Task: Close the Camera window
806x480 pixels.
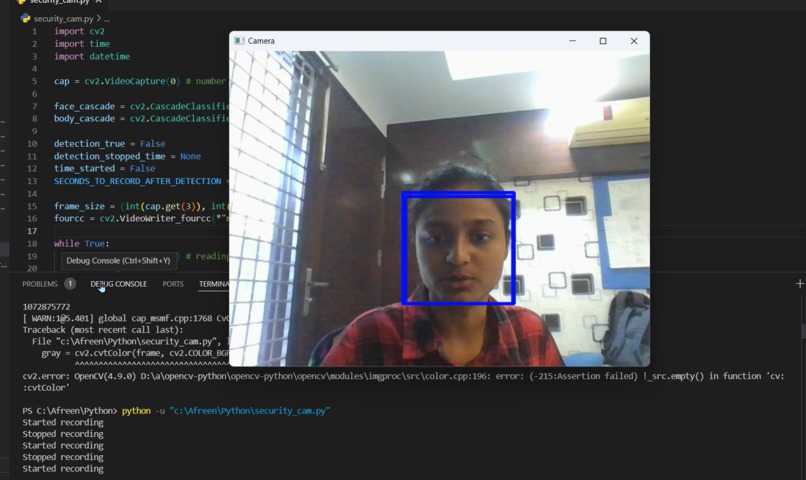Action: coord(634,41)
